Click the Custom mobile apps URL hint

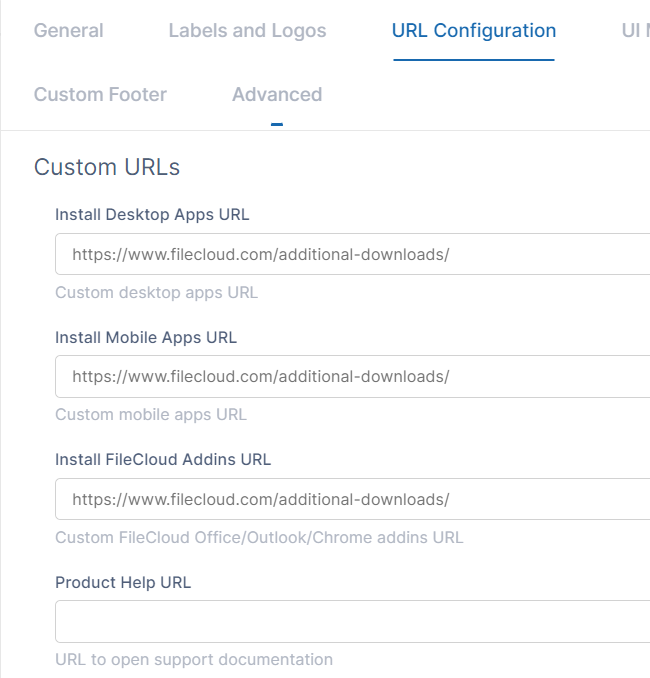click(x=151, y=415)
